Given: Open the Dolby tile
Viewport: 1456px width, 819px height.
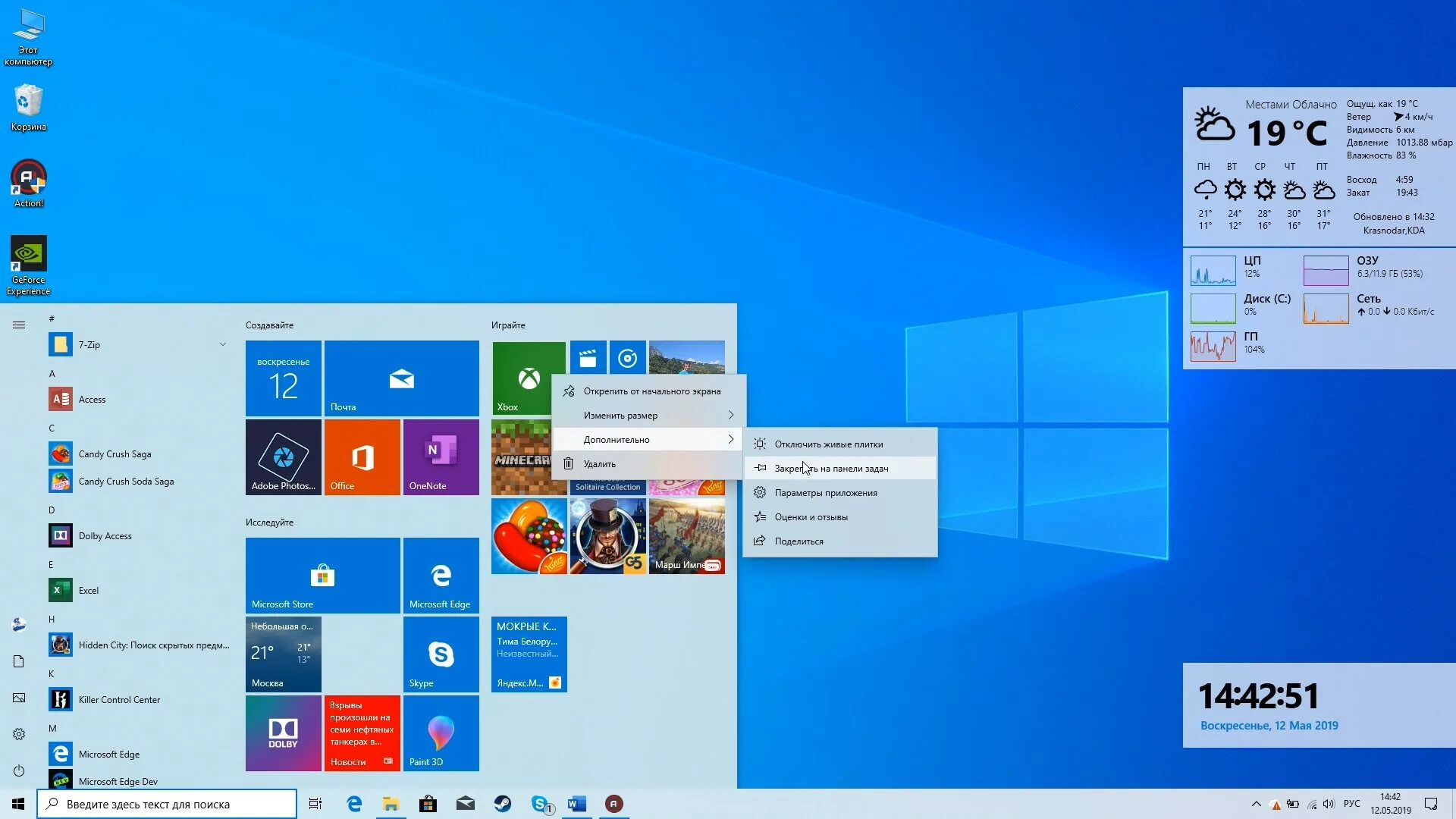Looking at the screenshot, I should tap(283, 733).
